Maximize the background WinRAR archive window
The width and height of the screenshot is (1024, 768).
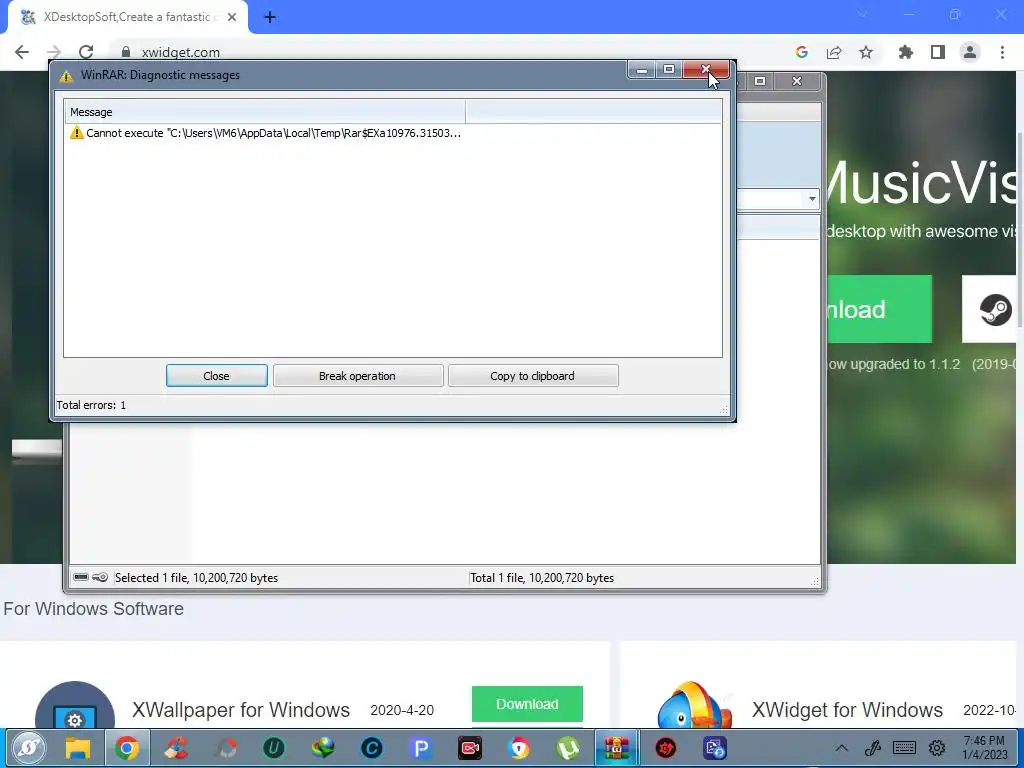pos(760,81)
